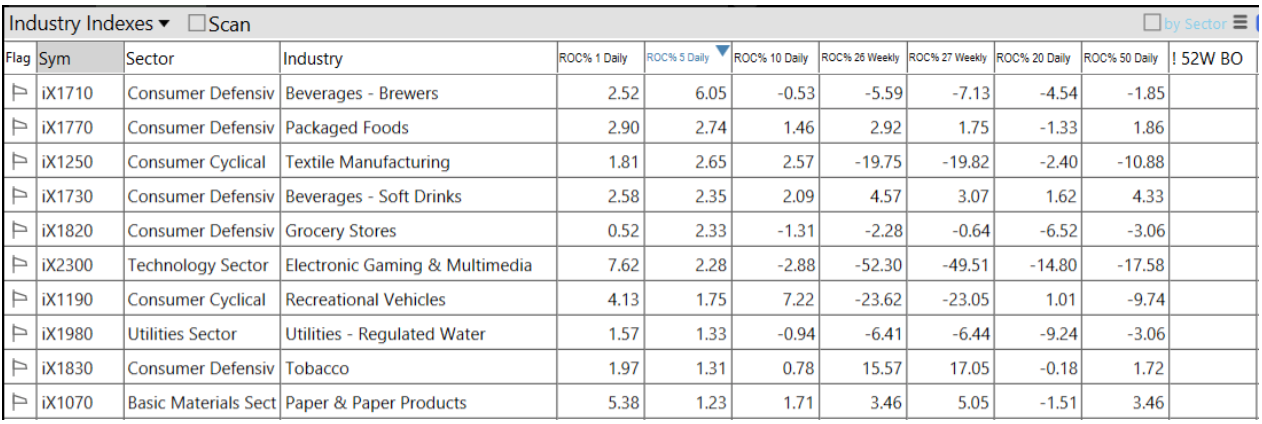Flag the iX1710 Beverages - Brewers row
This screenshot has width=1262, height=424.
coord(18,94)
